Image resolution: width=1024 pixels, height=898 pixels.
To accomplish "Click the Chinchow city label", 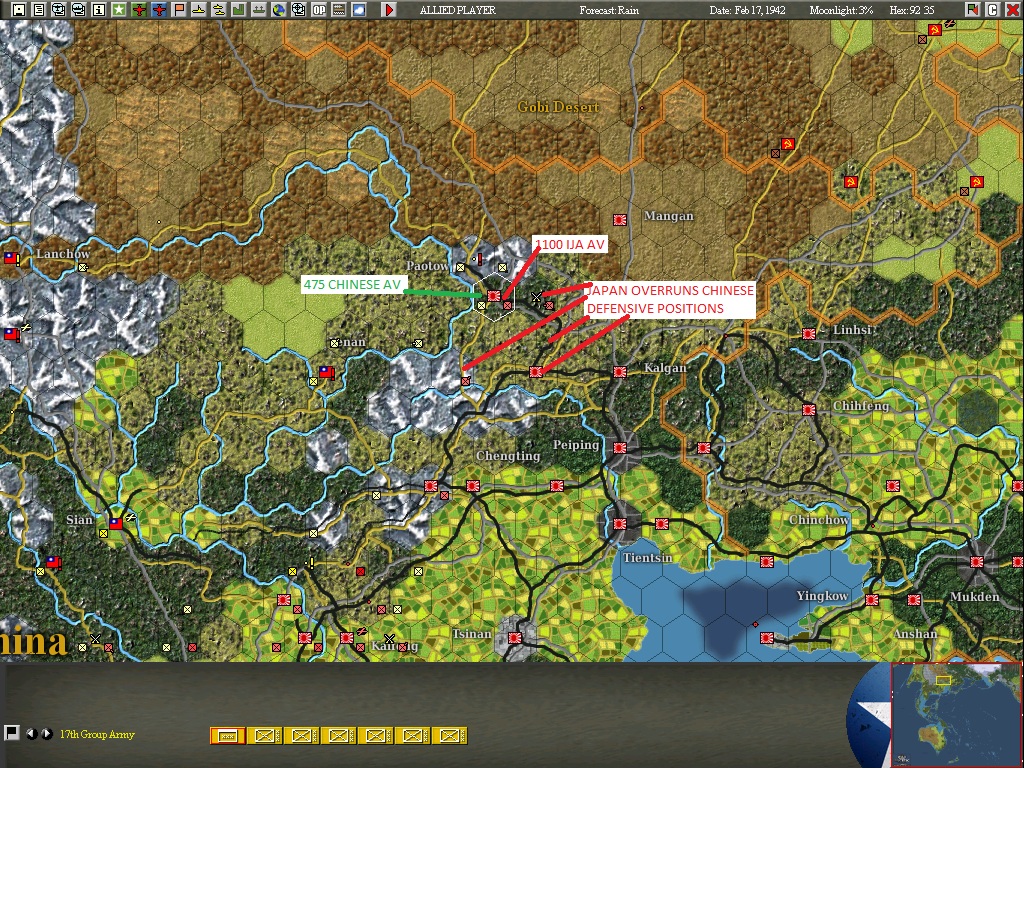I will tap(818, 520).
